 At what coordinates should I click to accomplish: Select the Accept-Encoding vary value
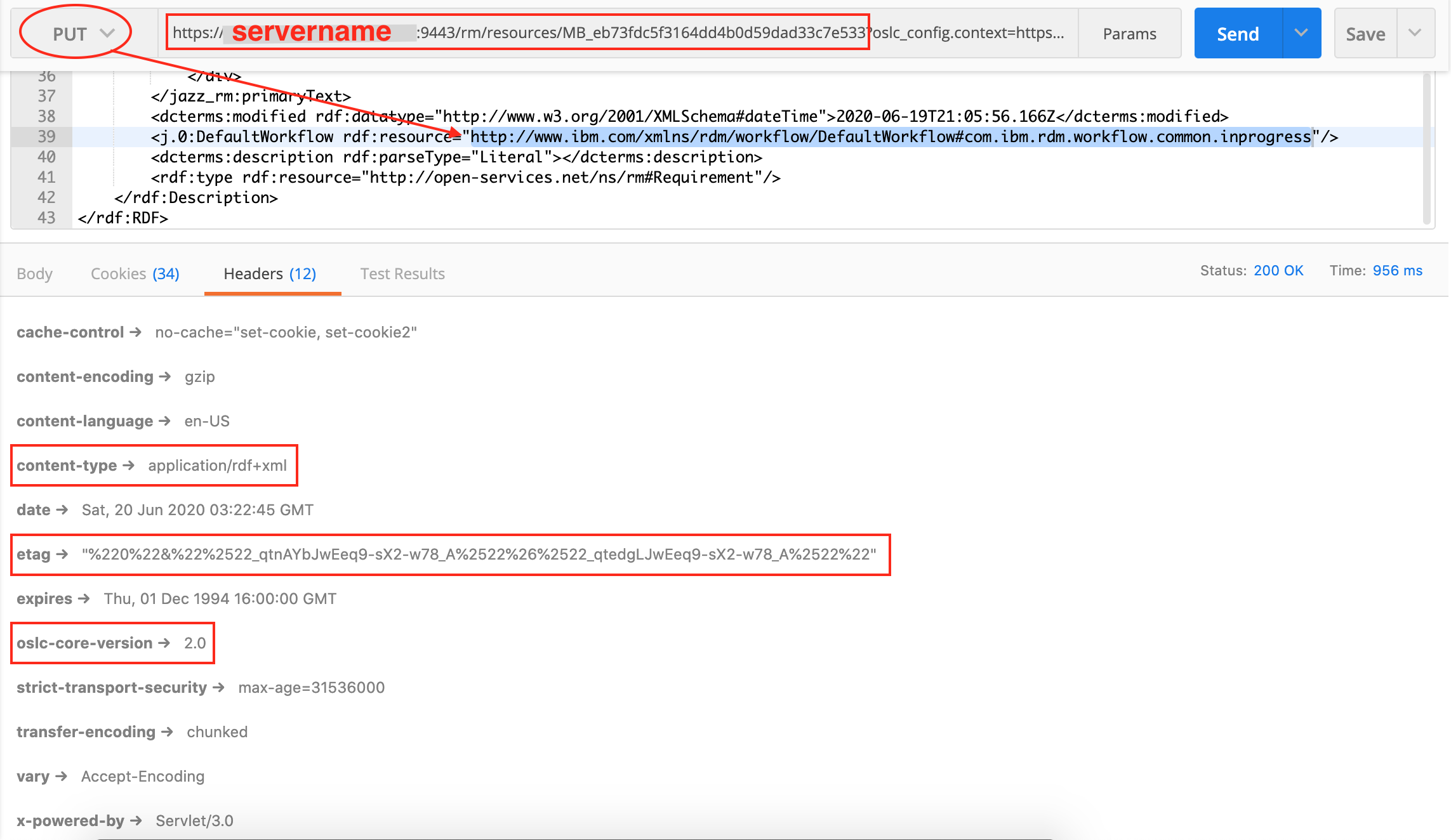coord(143,777)
